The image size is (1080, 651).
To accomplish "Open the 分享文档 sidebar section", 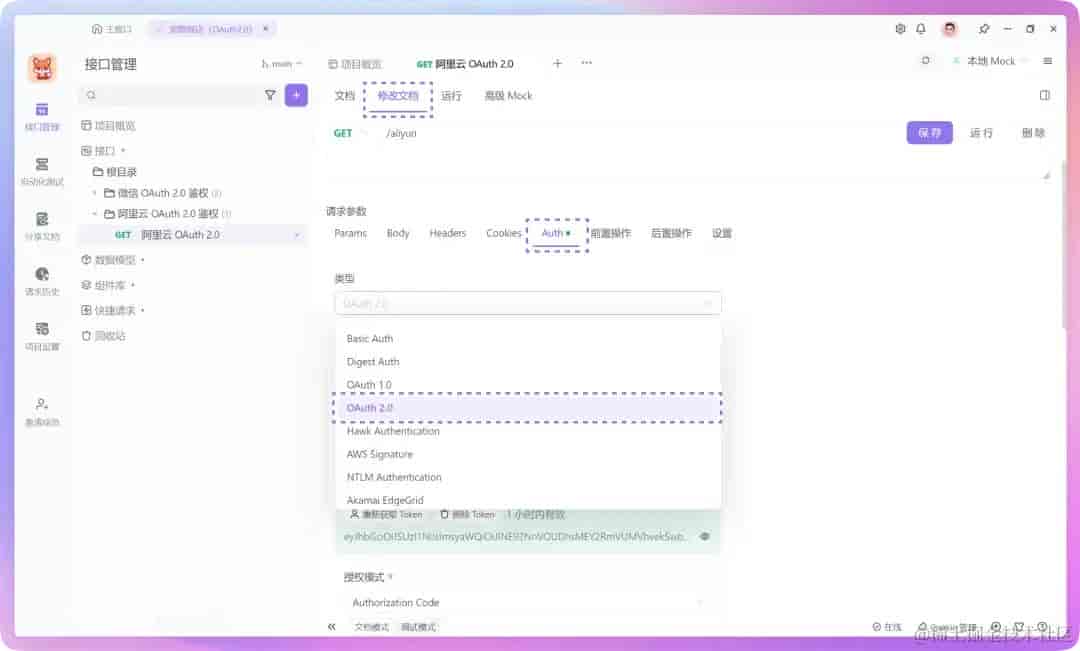I will [x=42, y=226].
